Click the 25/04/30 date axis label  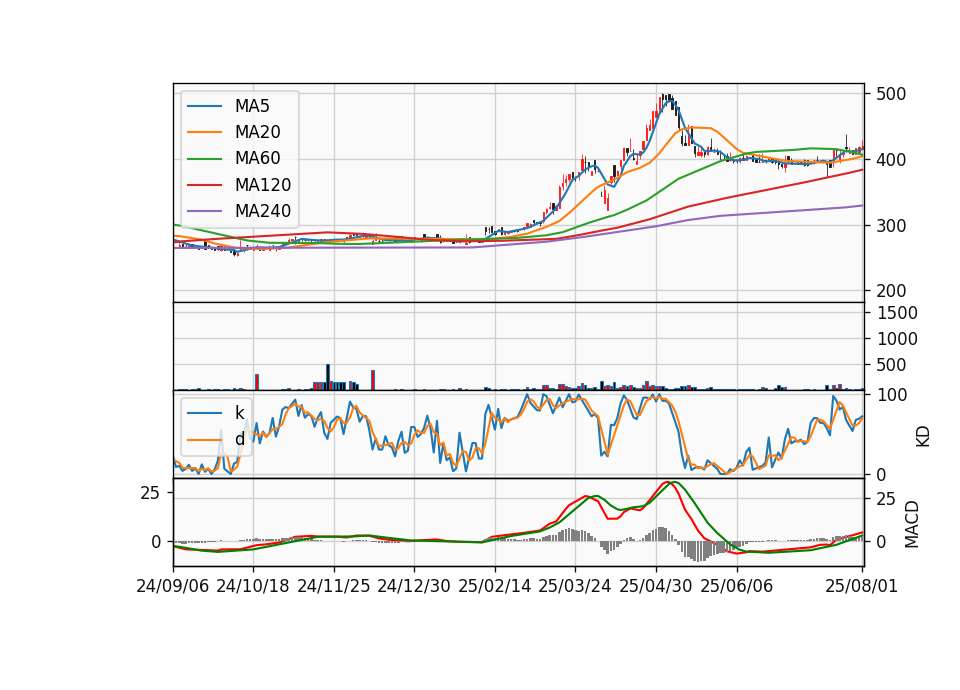[656, 586]
